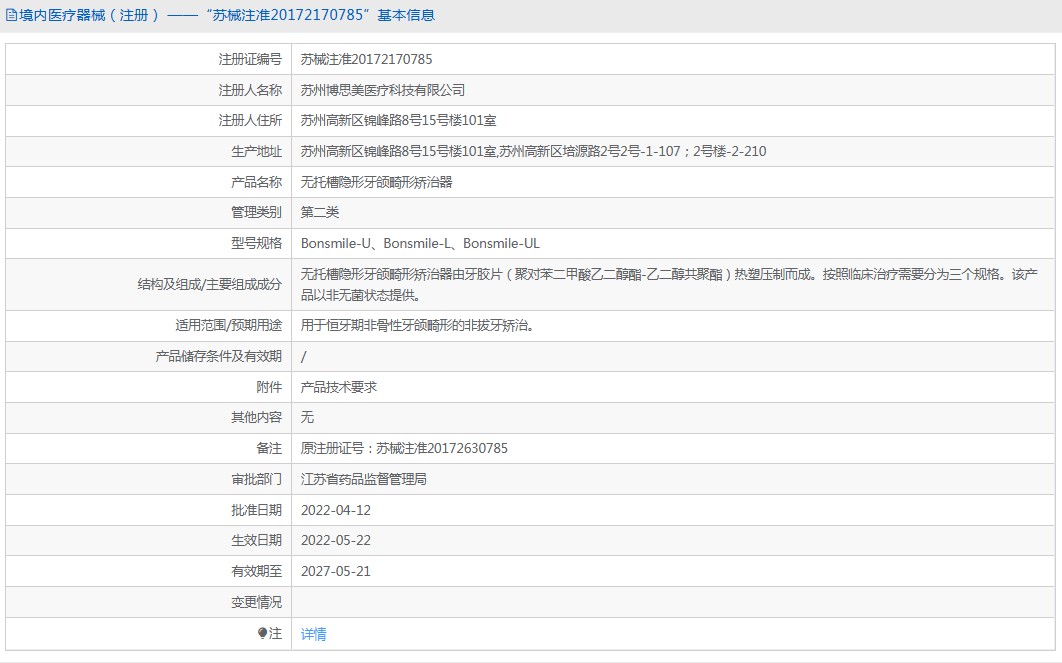Click effective date 2022-05-22
The width and height of the screenshot is (1062, 663).
[x=335, y=540]
